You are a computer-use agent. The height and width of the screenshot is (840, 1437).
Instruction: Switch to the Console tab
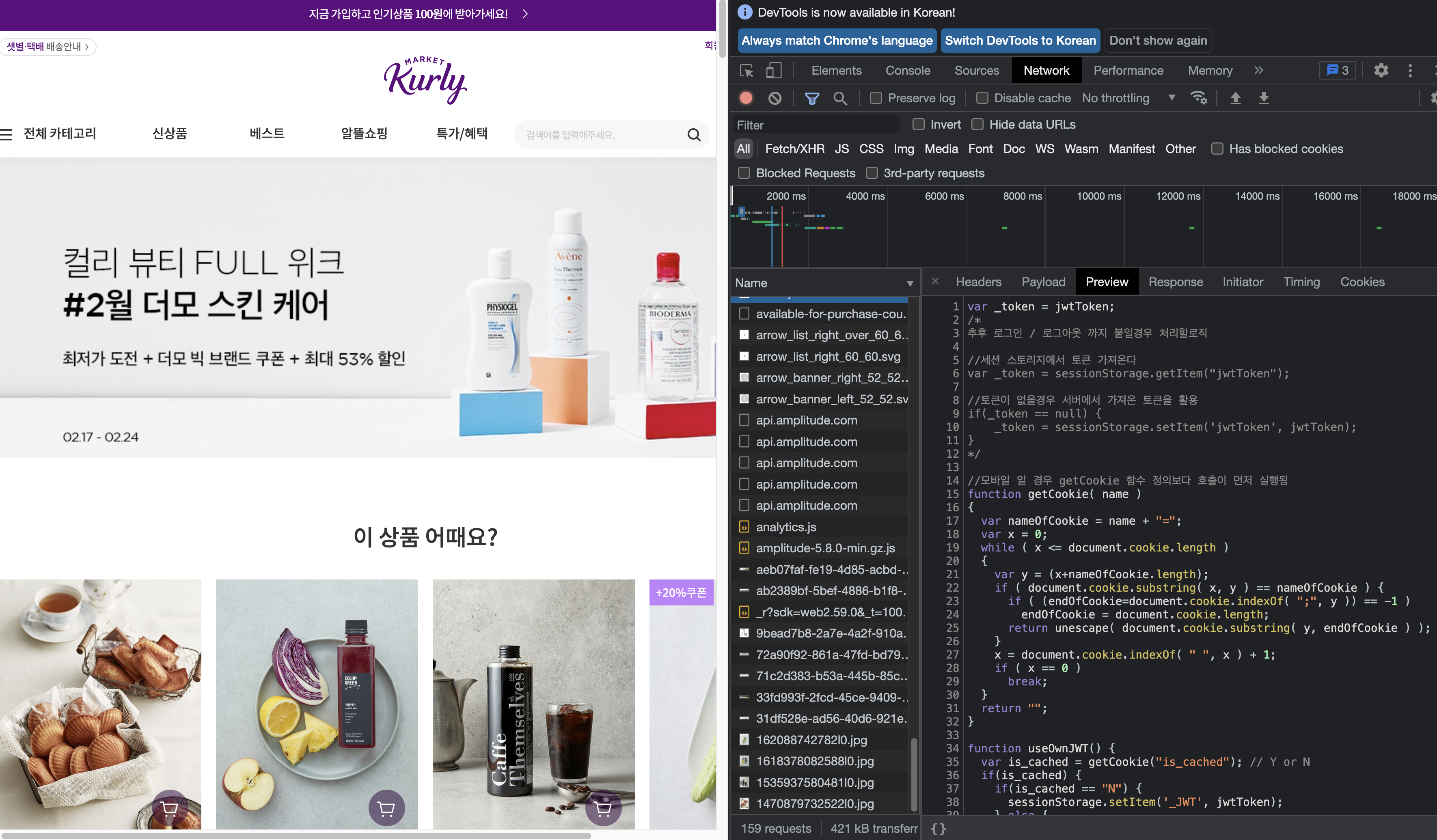coord(907,71)
